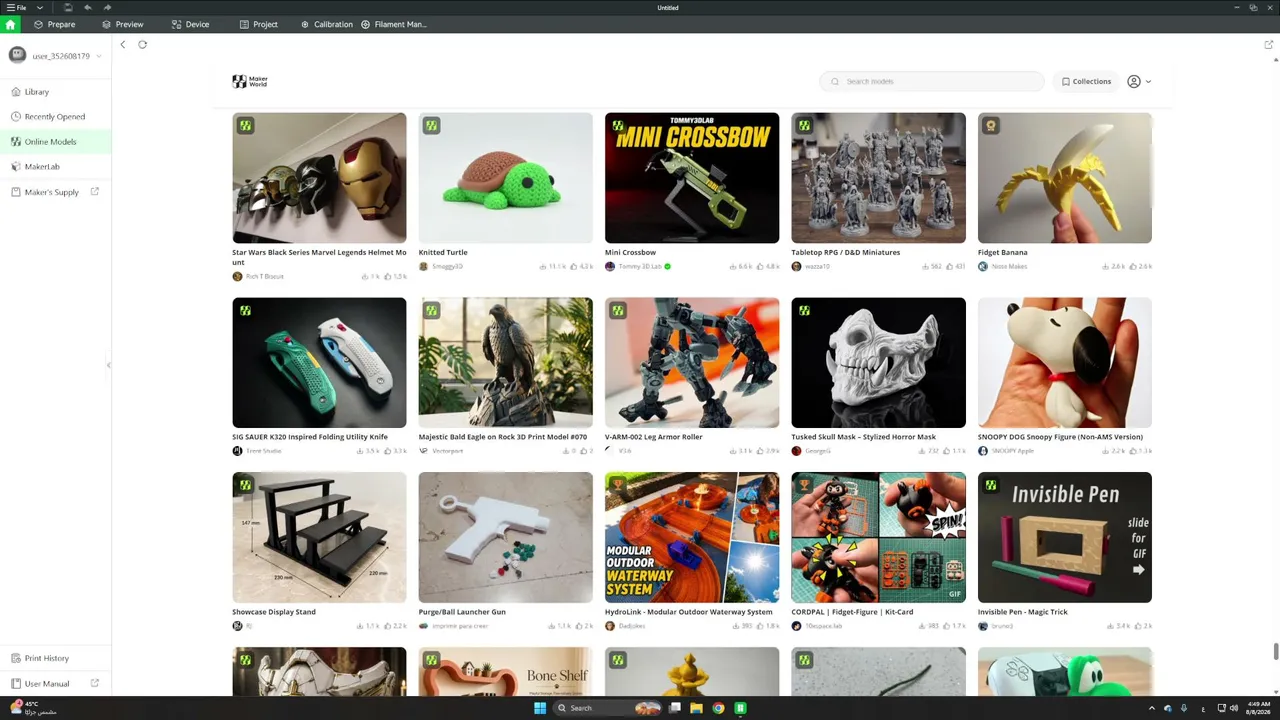The height and width of the screenshot is (720, 1280).
Task: Open the Maker's Supply link
Action: (56, 192)
